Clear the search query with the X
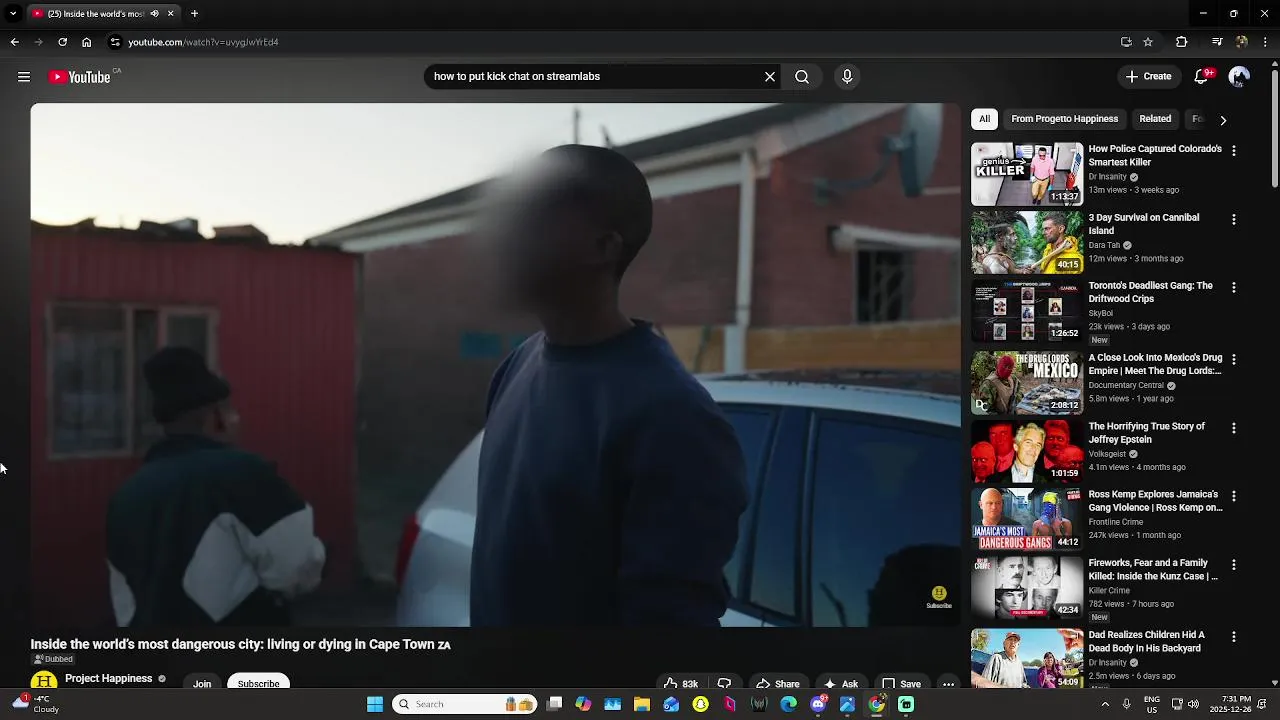This screenshot has height=720, width=1280. pos(770,77)
